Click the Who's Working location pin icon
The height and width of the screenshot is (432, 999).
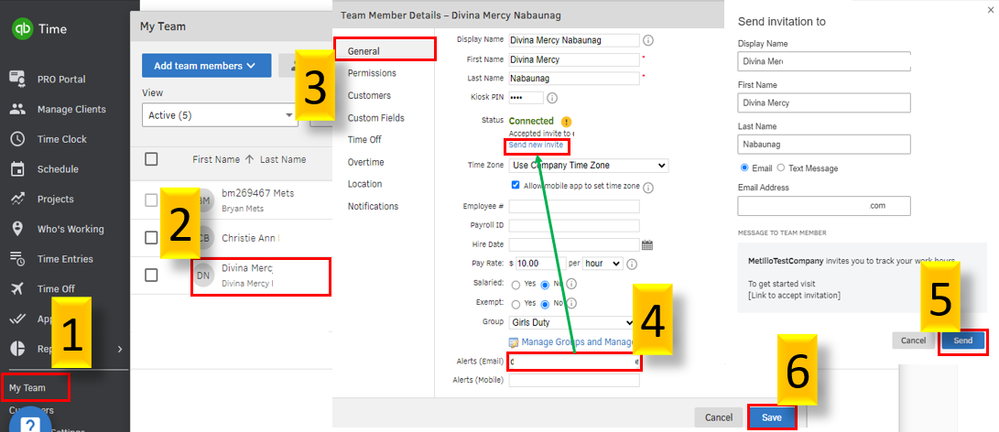pyautogui.click(x=18, y=229)
